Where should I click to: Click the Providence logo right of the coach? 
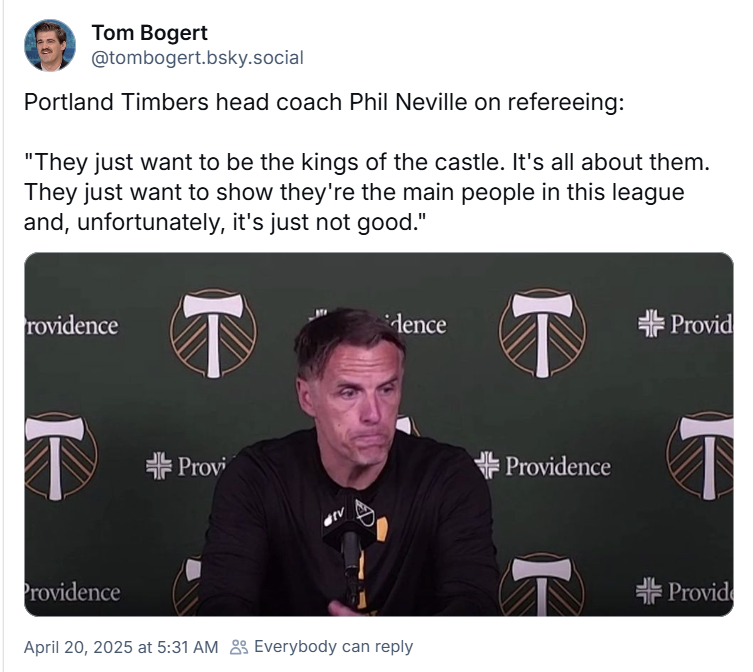click(x=544, y=466)
